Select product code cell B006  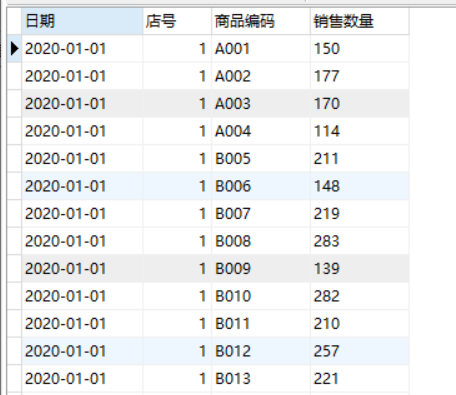click(x=261, y=186)
